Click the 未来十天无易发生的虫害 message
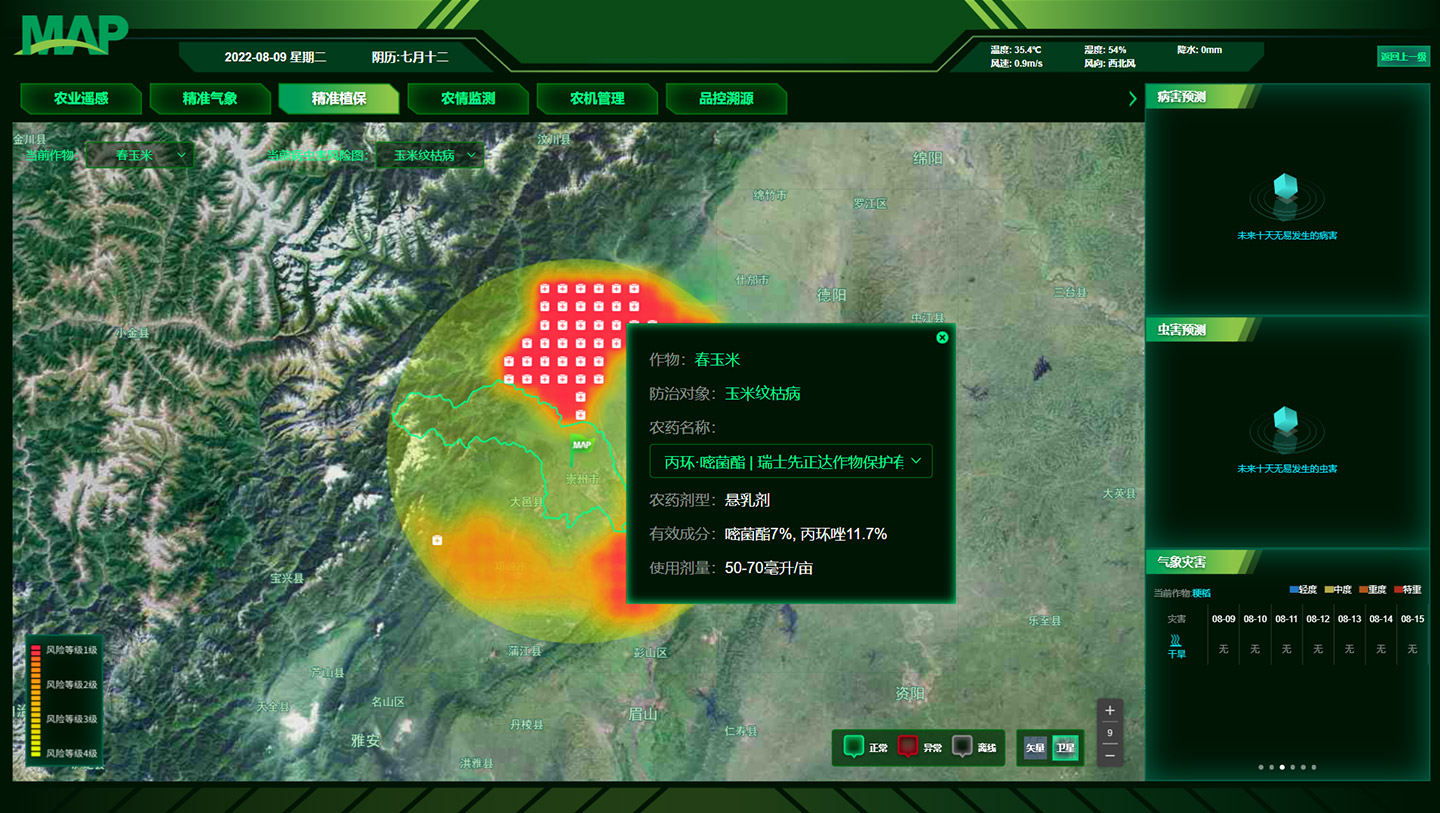Image resolution: width=1440 pixels, height=813 pixels. (x=1286, y=468)
